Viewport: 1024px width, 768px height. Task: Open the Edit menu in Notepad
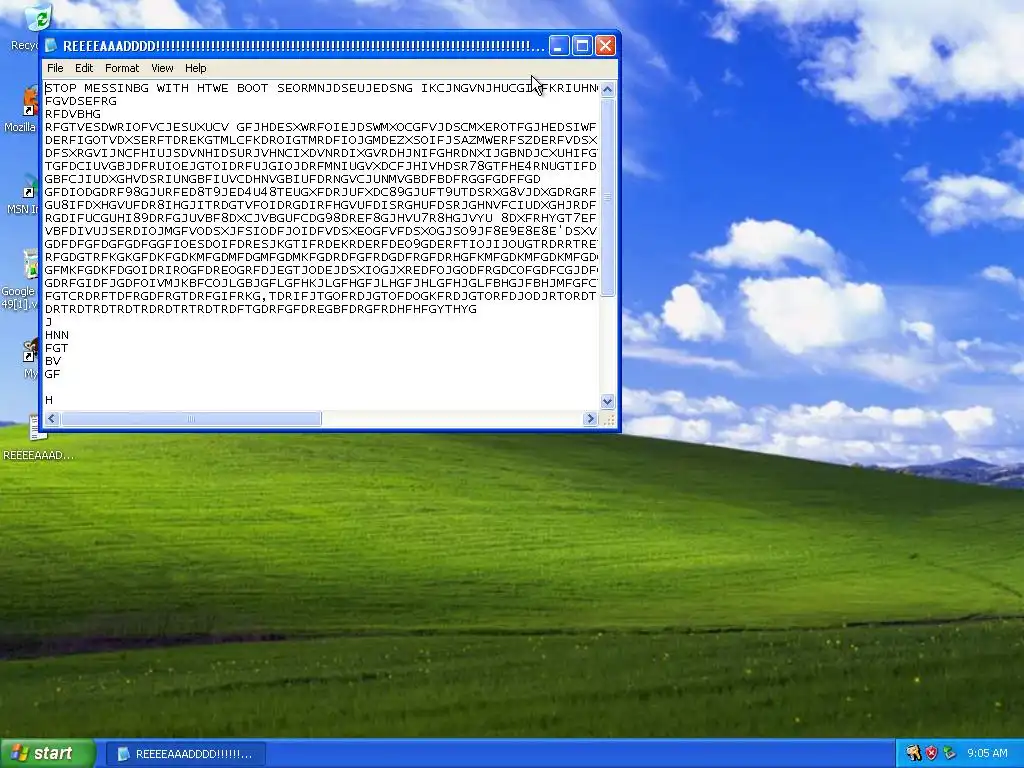(x=84, y=68)
